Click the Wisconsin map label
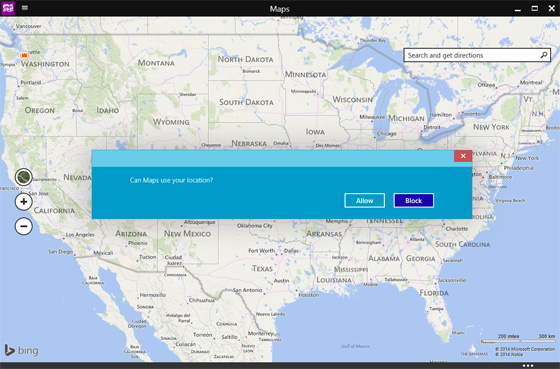 pos(352,99)
